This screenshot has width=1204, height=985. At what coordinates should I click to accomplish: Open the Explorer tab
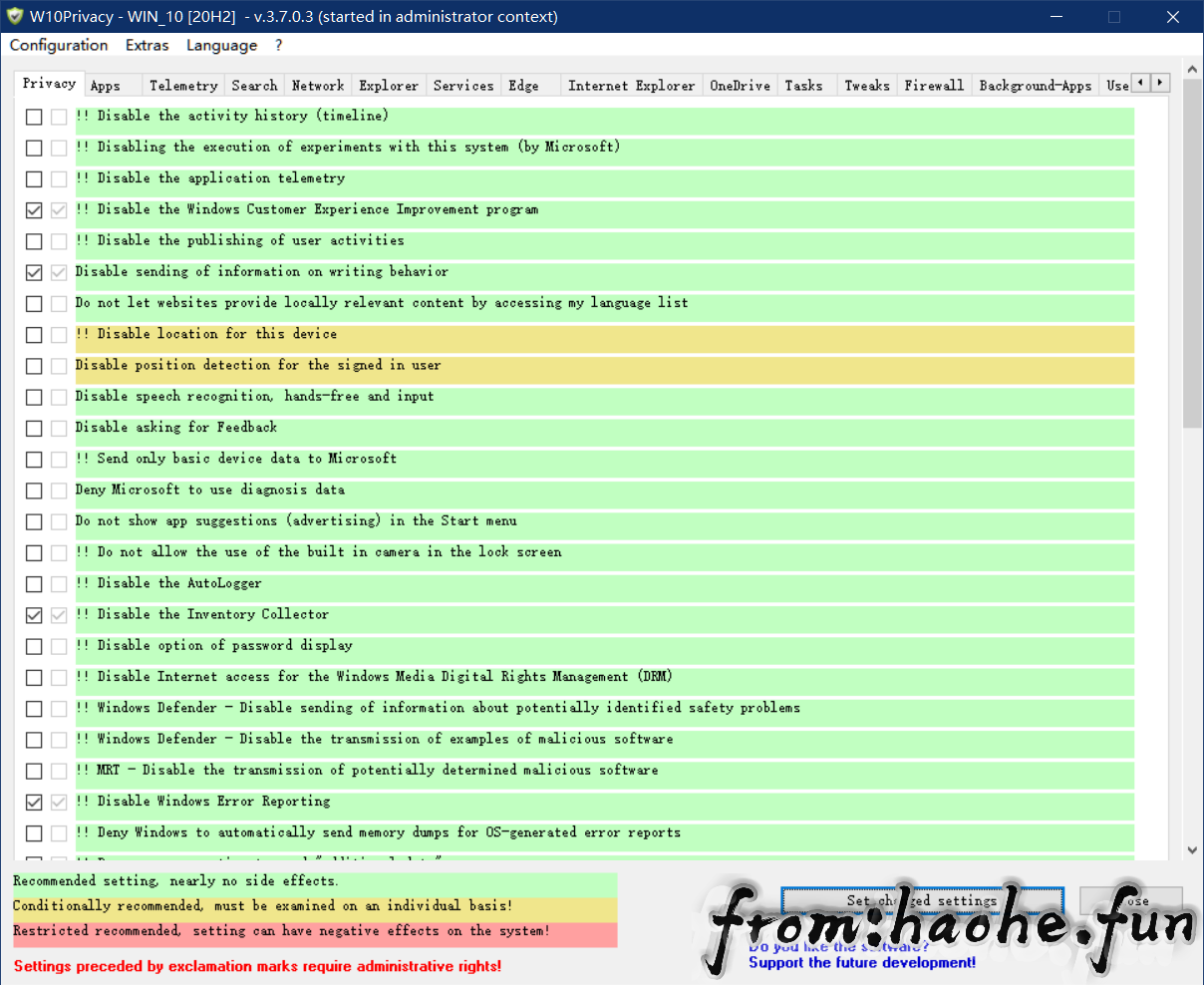pos(389,86)
